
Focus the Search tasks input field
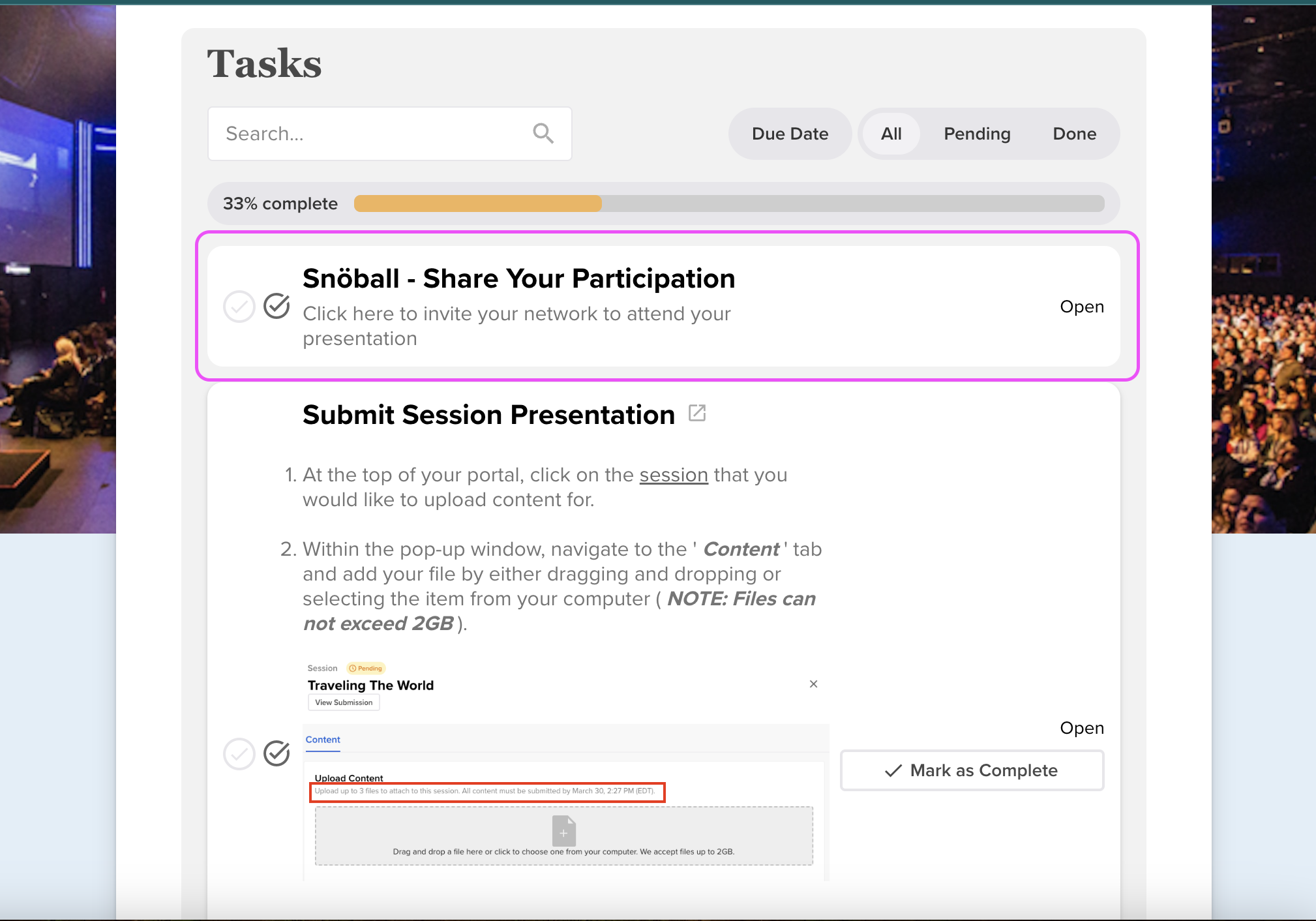coord(372,134)
